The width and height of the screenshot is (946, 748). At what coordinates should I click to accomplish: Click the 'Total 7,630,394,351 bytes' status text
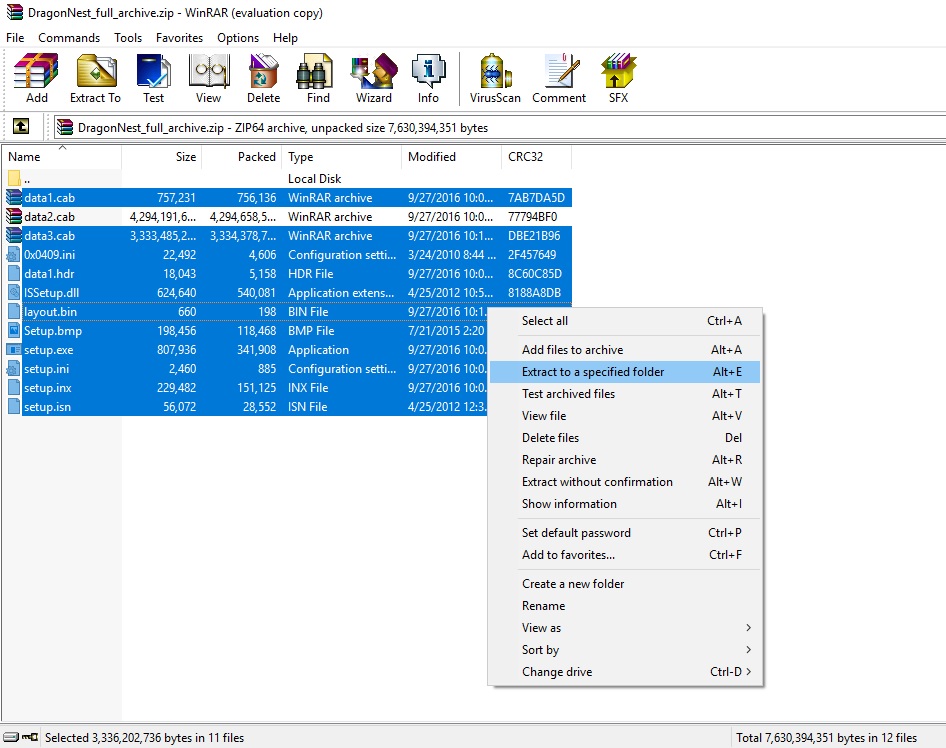coord(827,737)
